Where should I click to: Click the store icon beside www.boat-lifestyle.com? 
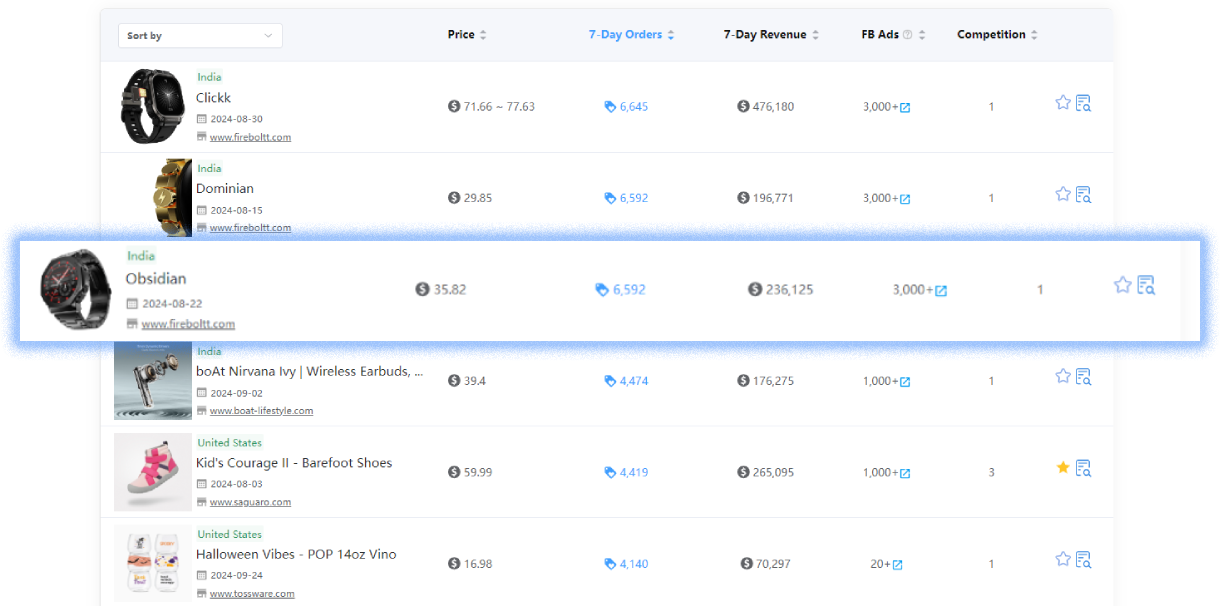[201, 411]
